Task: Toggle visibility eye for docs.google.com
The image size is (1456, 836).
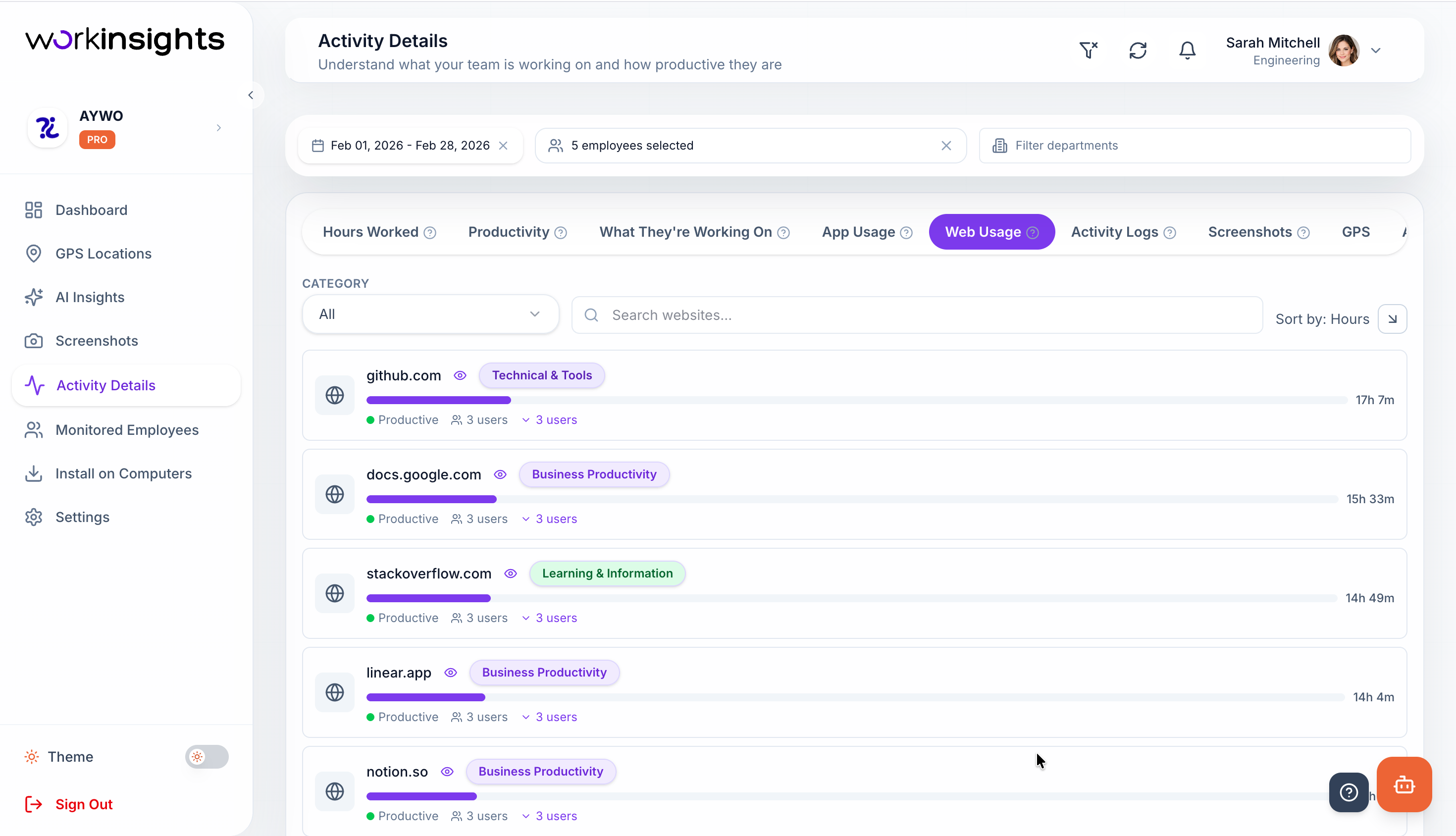Action: [x=500, y=474]
